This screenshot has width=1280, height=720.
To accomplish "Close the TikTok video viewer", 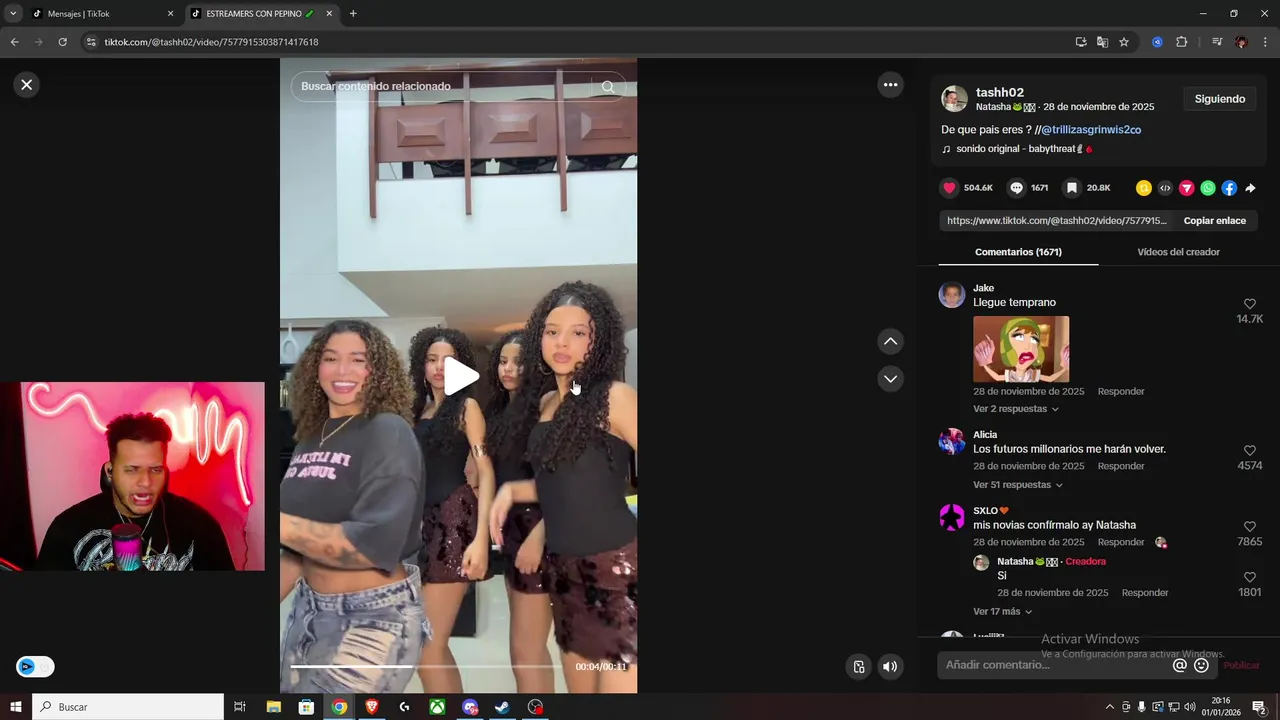I will coord(27,85).
